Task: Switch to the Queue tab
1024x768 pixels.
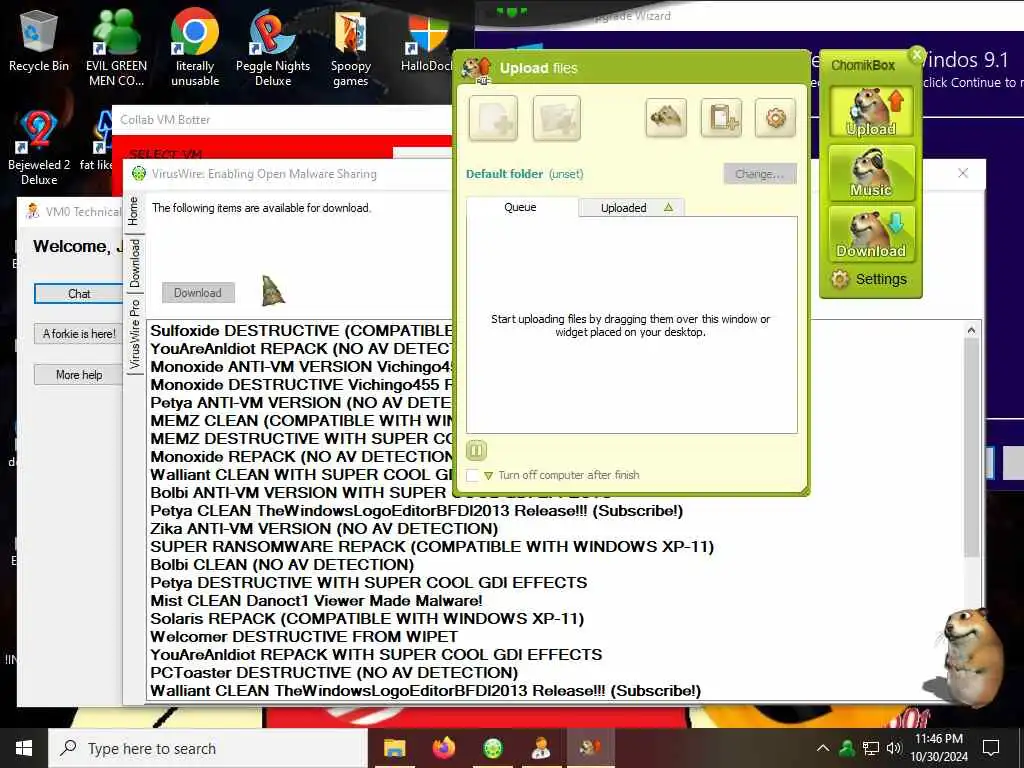Action: coord(521,207)
